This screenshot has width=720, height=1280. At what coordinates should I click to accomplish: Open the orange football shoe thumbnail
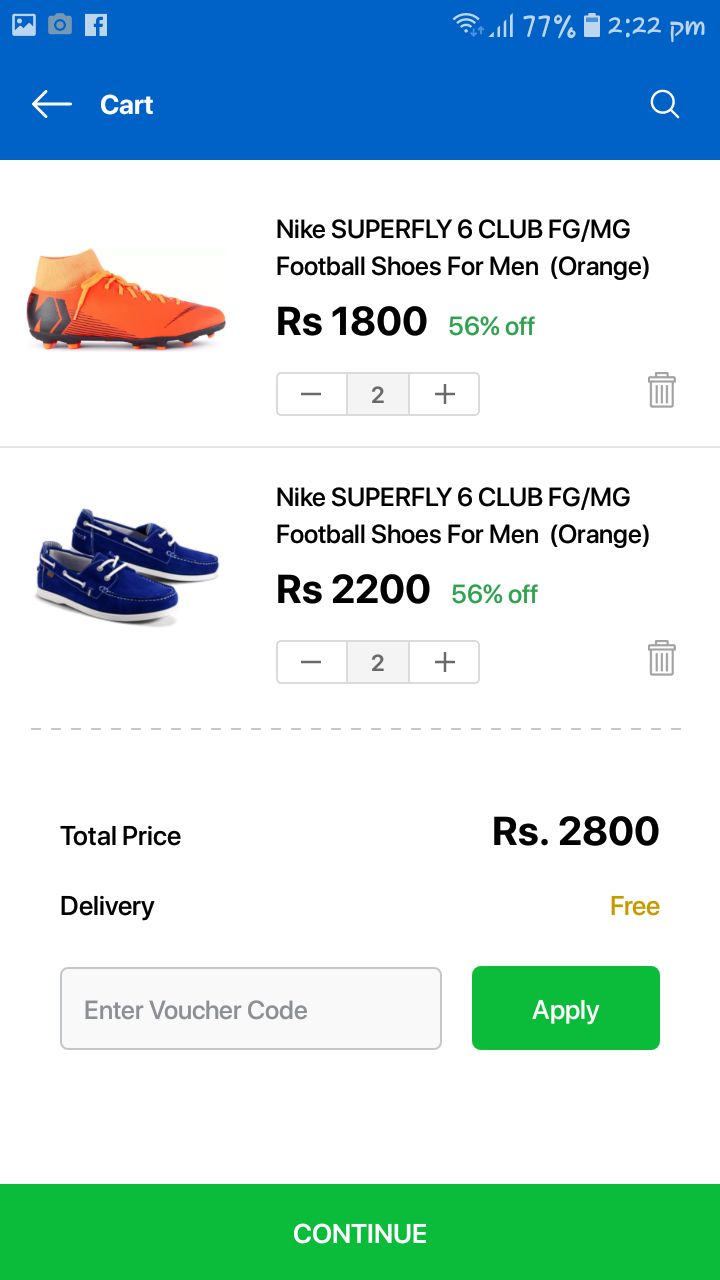point(126,298)
